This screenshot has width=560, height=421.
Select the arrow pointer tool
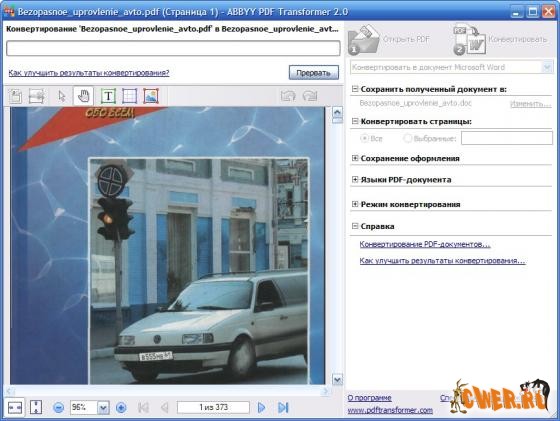click(x=62, y=96)
